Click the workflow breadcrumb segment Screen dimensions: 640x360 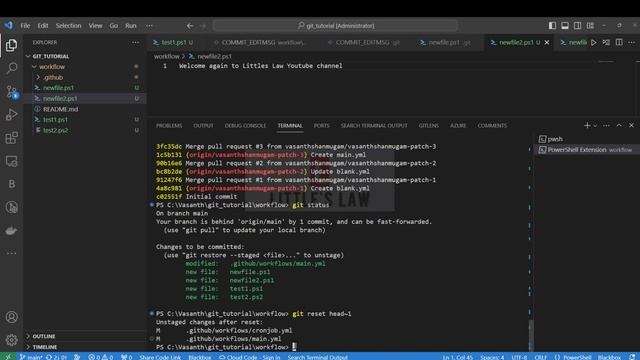click(x=167, y=56)
